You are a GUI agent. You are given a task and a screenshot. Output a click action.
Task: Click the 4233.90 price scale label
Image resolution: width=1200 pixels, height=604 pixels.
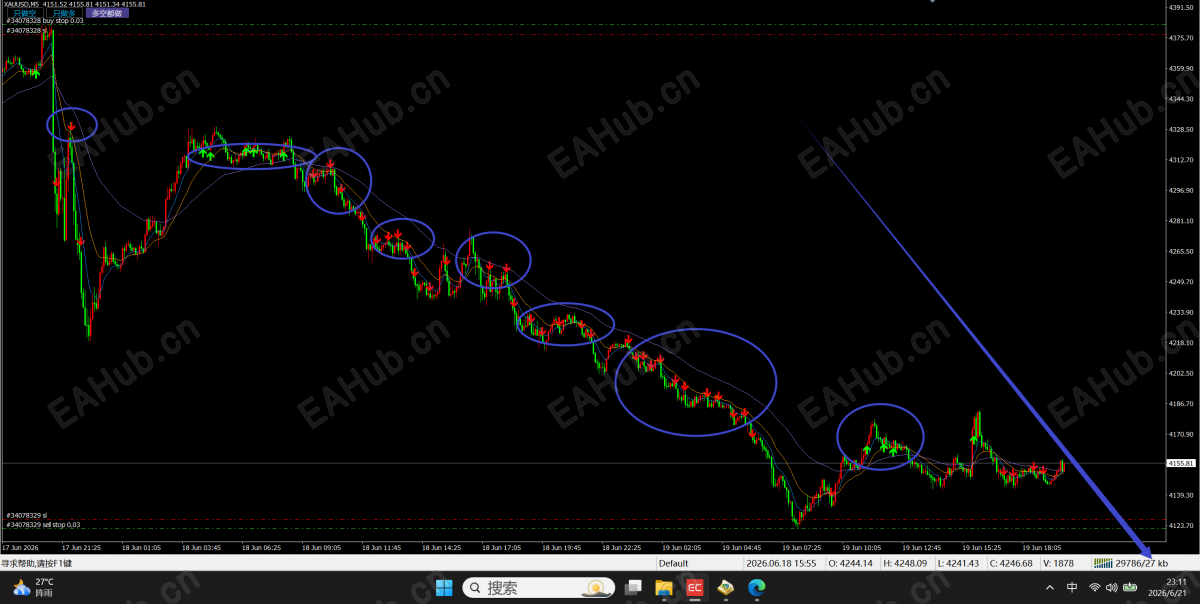tap(1181, 312)
